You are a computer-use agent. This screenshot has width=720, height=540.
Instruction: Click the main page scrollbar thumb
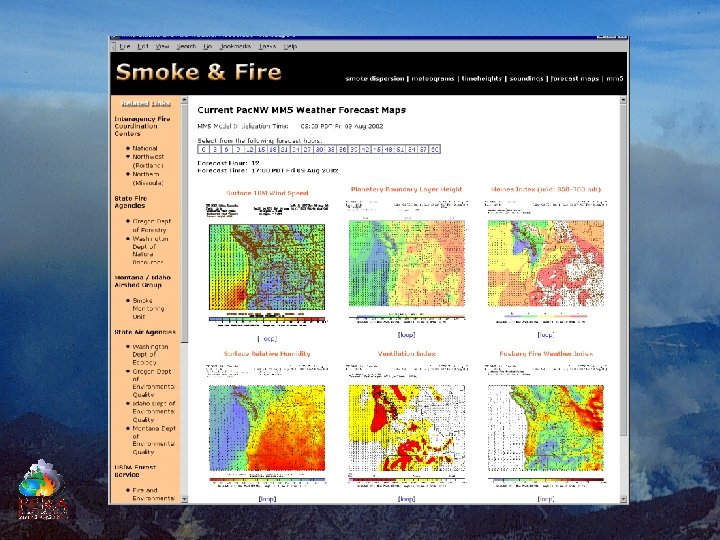623,270
